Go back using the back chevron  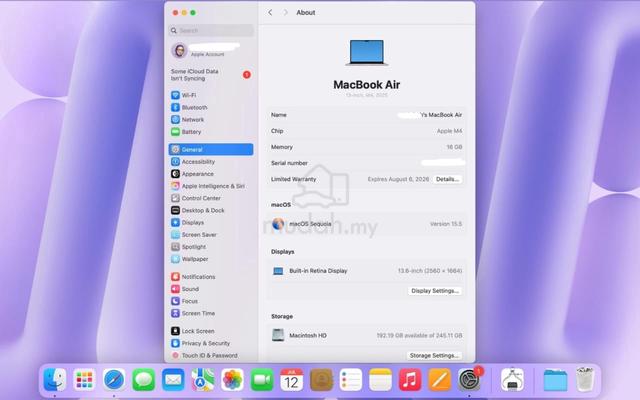coord(270,13)
